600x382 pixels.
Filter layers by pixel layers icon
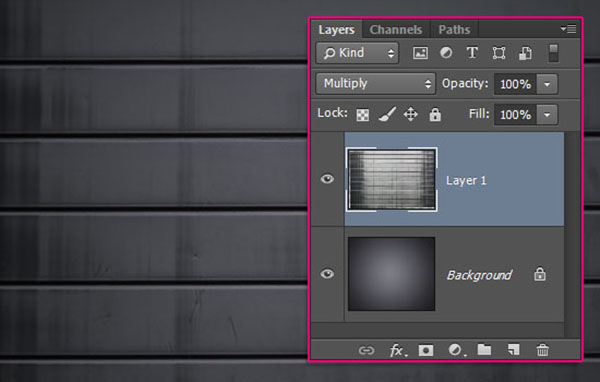pos(420,53)
